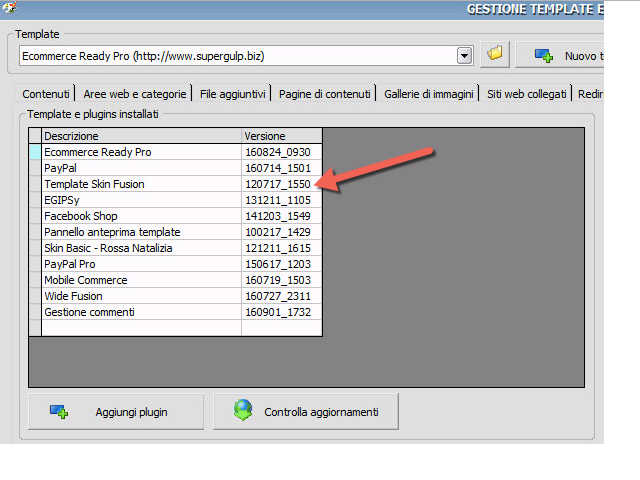
Task: Click version cell 160714_1501
Action: click(282, 168)
